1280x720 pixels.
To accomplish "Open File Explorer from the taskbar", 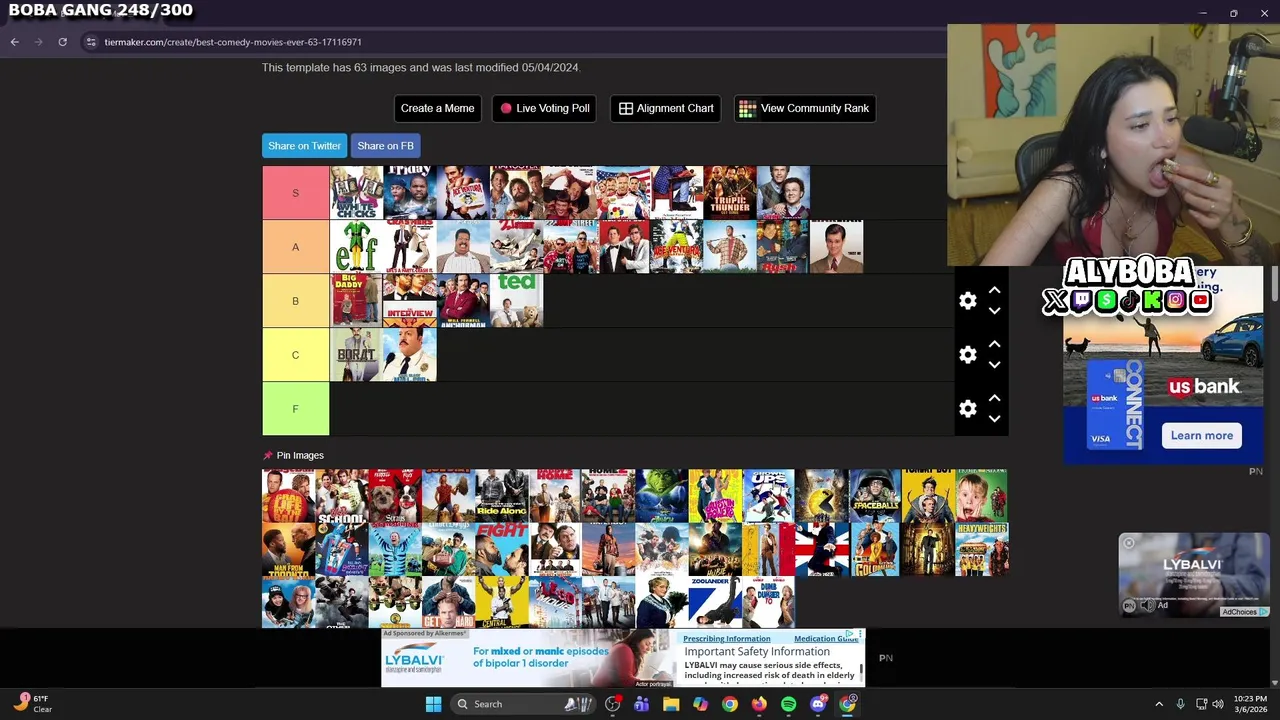I will [x=671, y=704].
